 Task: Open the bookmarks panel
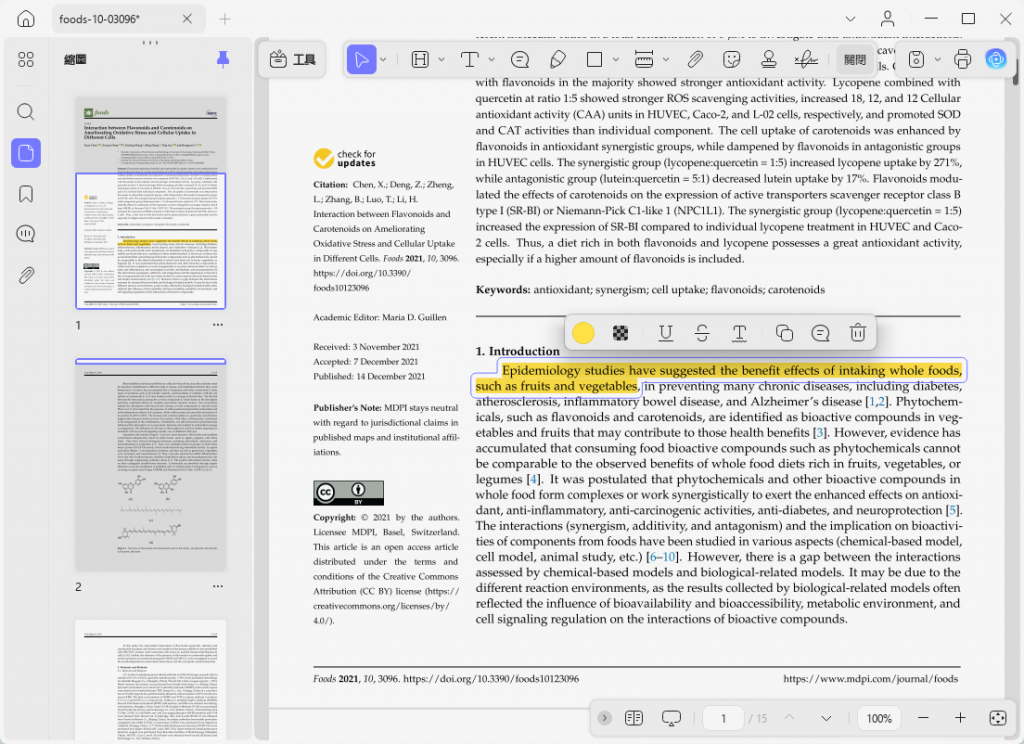25,193
